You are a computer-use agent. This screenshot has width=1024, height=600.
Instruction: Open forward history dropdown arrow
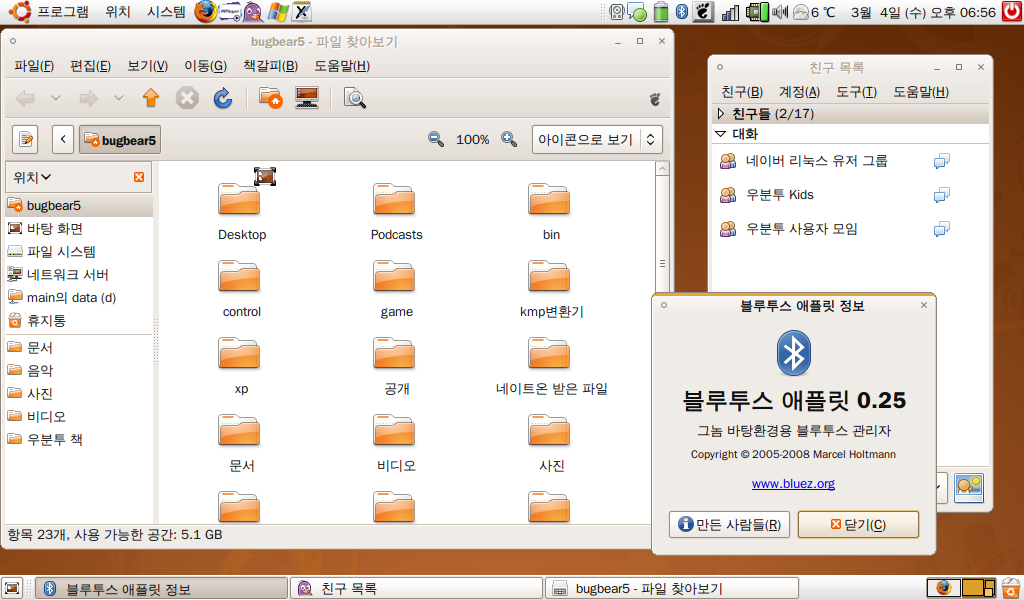[x=119, y=98]
